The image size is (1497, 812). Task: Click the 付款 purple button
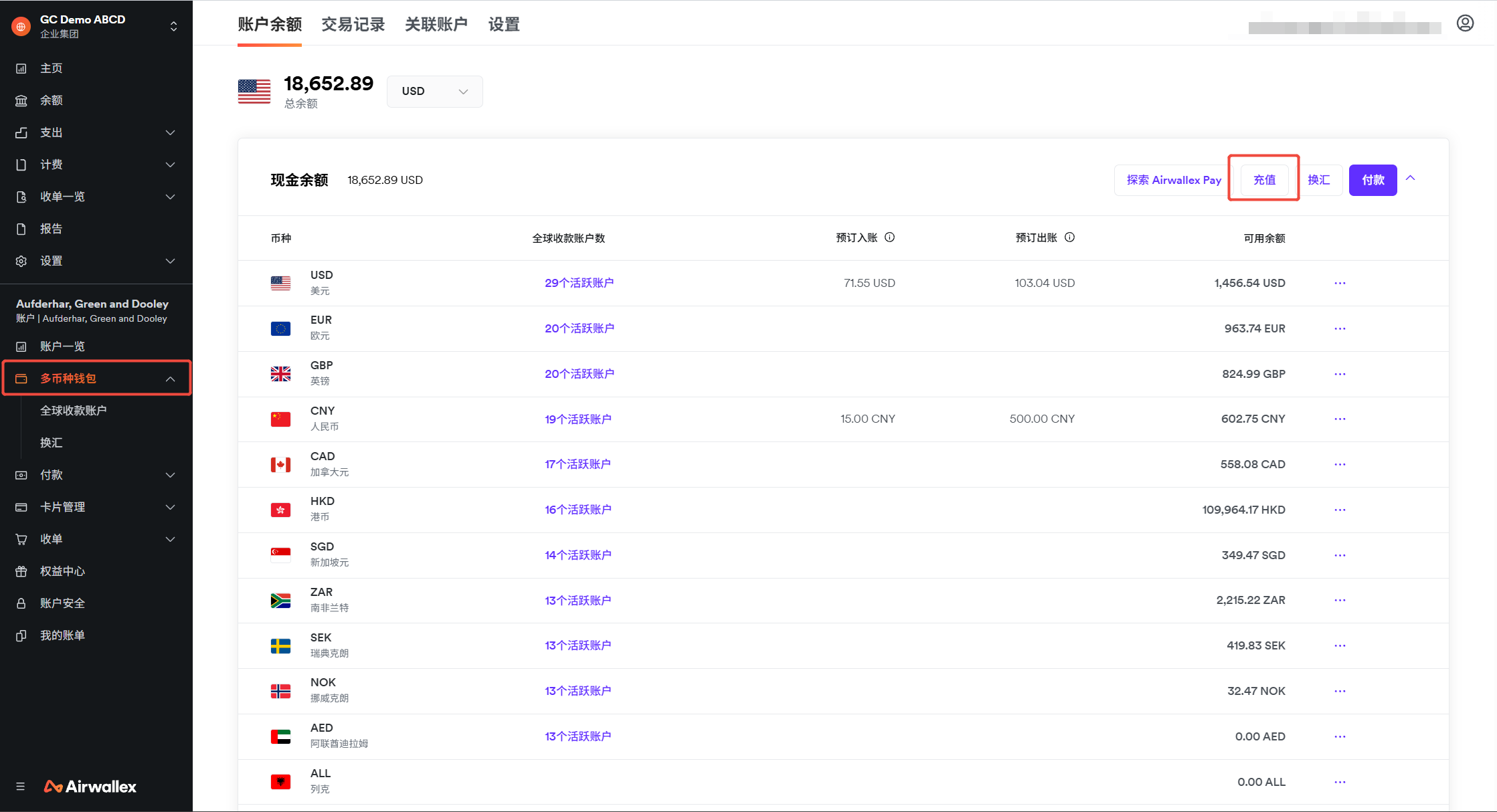tap(1373, 180)
